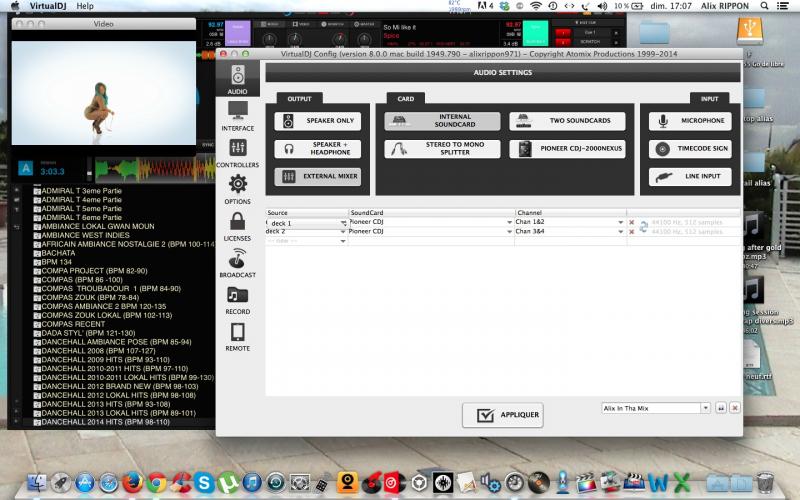Select BACHATA folder in browser
Screen dimensions: 800x500
tap(58, 253)
